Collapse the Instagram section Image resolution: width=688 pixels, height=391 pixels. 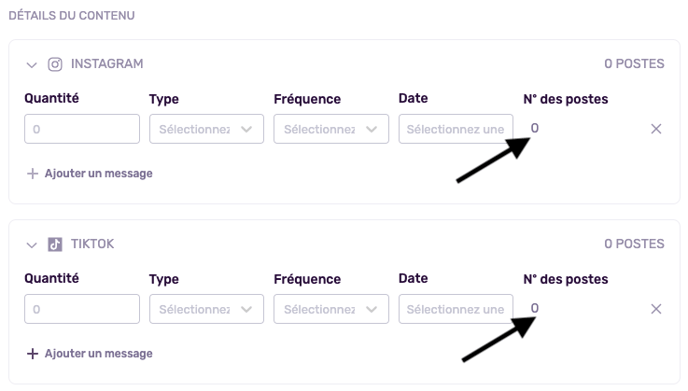32,65
